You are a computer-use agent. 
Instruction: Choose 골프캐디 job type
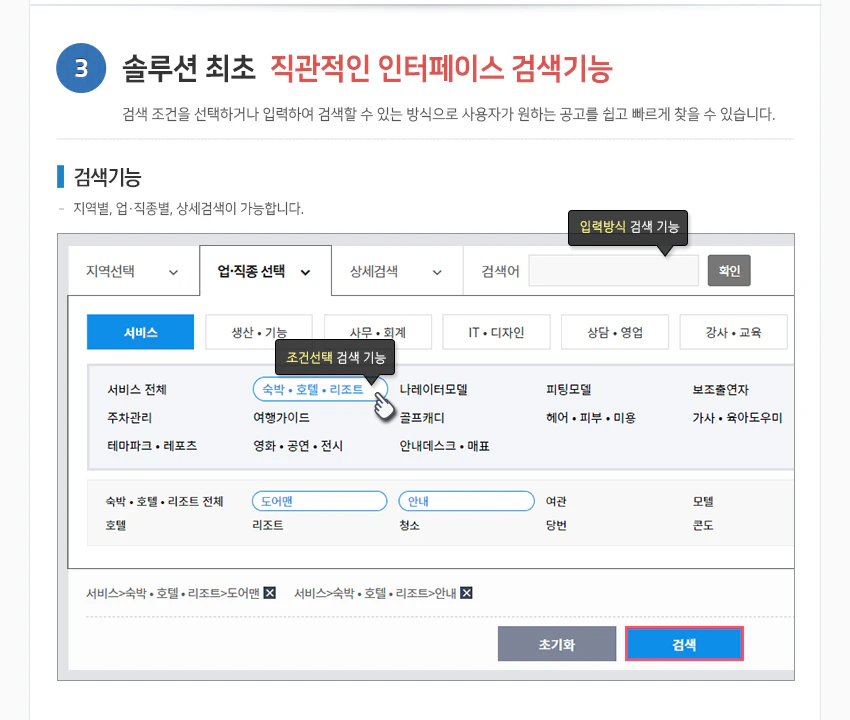(x=422, y=417)
